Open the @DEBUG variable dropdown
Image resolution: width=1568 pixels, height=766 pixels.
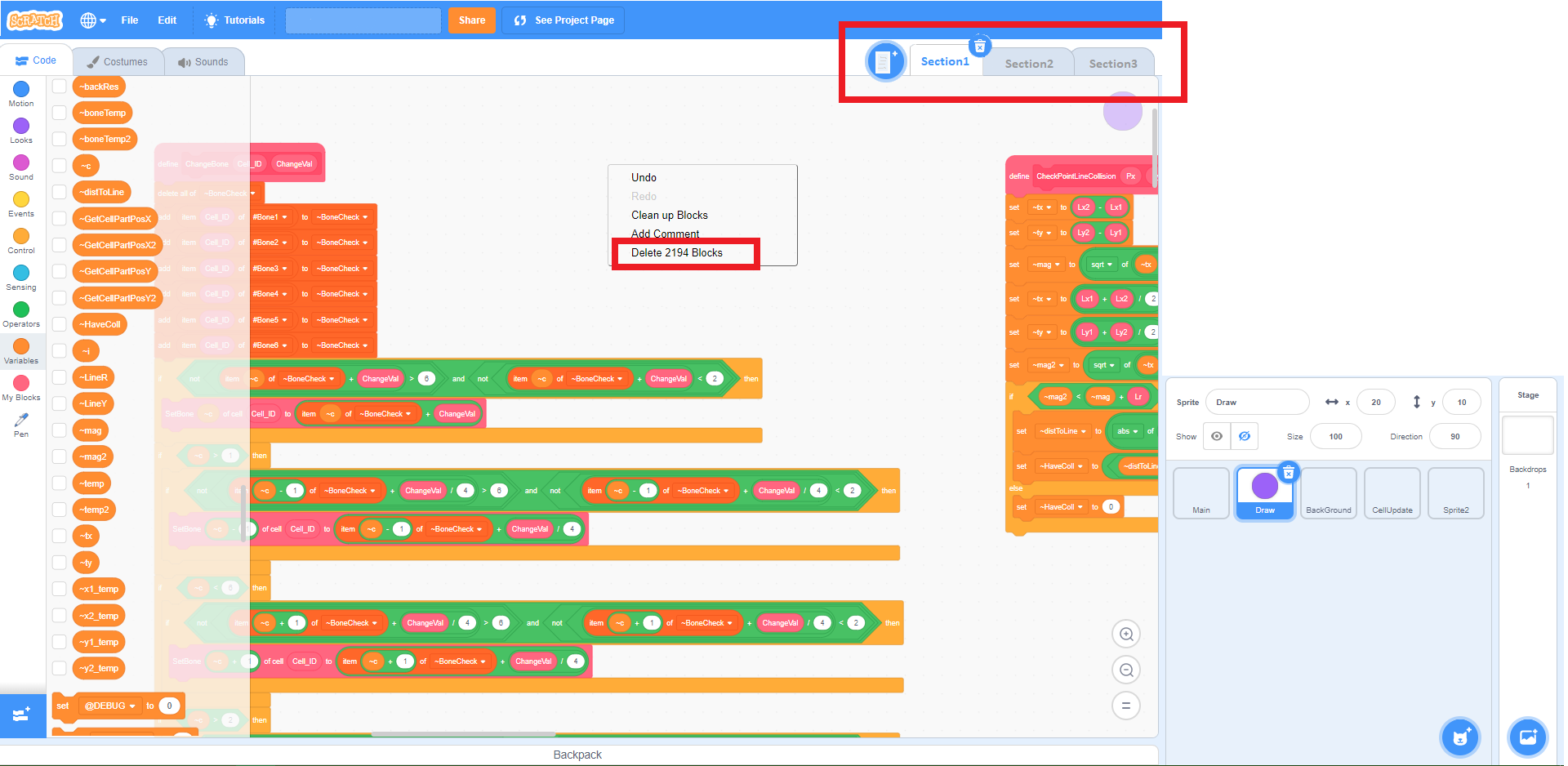[132, 706]
